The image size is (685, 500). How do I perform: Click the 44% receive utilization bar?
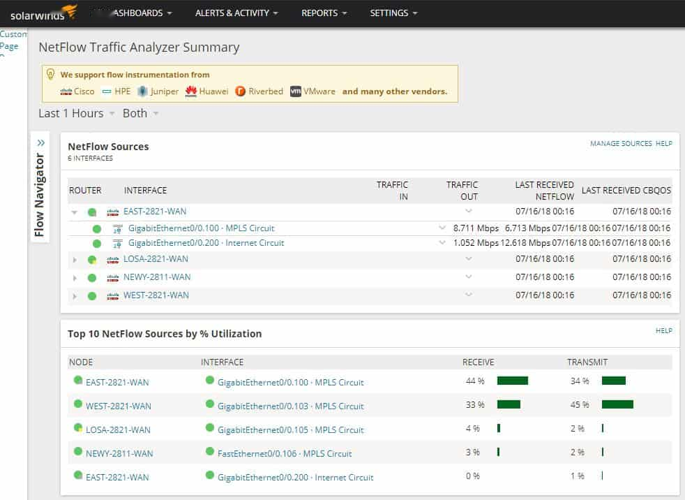pyautogui.click(x=512, y=381)
